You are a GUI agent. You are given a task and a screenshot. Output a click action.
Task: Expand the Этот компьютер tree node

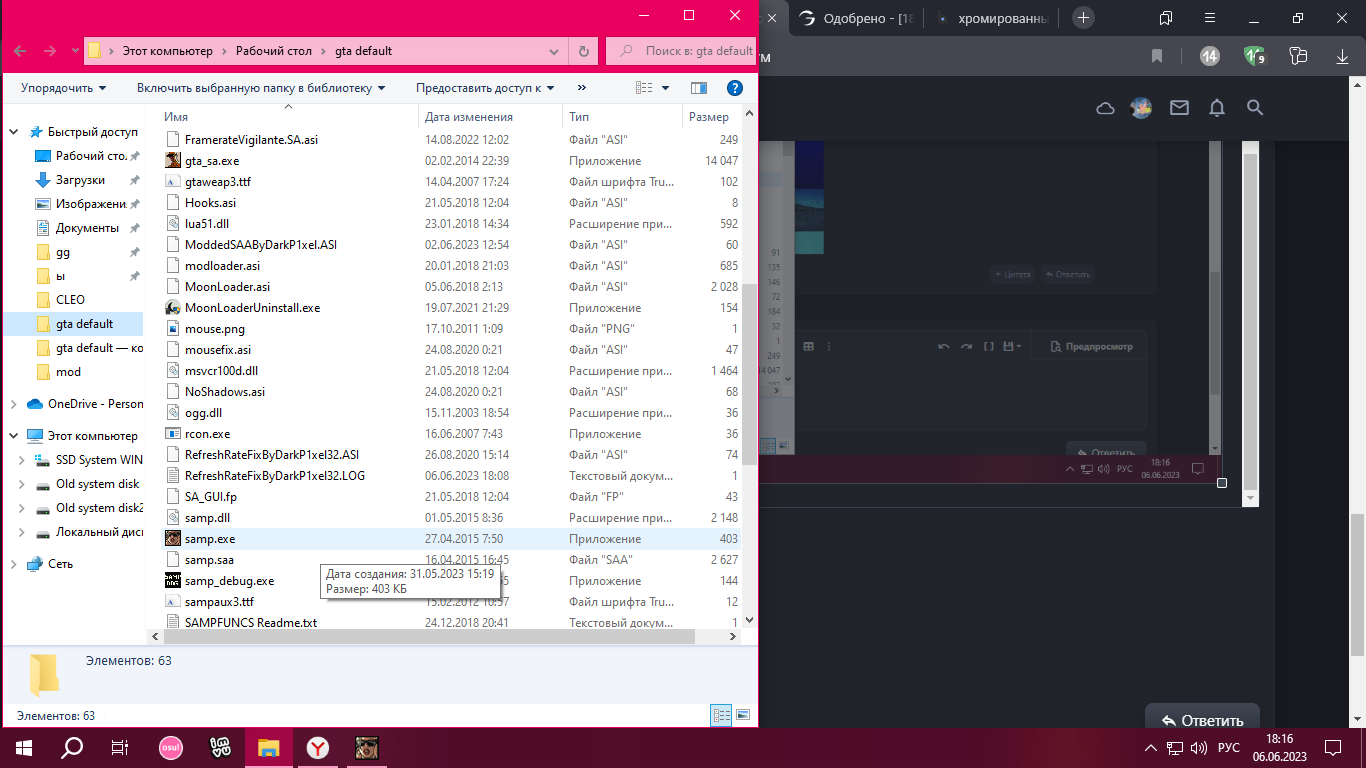(x=14, y=436)
